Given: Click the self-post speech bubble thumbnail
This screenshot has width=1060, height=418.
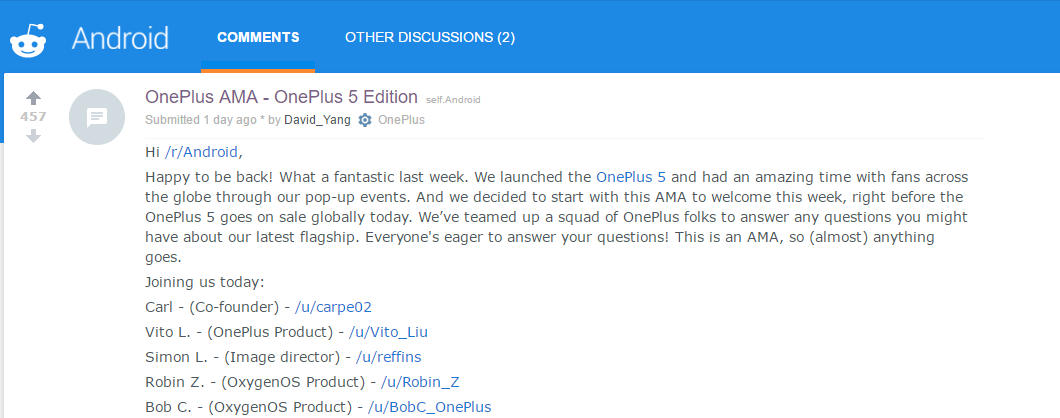Looking at the screenshot, I should point(97,117).
